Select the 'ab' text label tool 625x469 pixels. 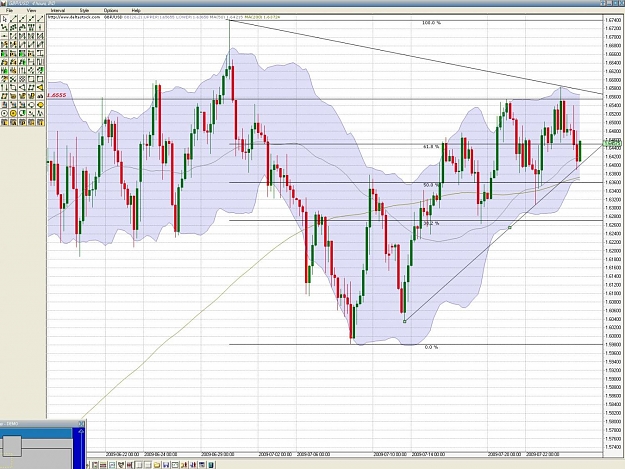(40, 96)
